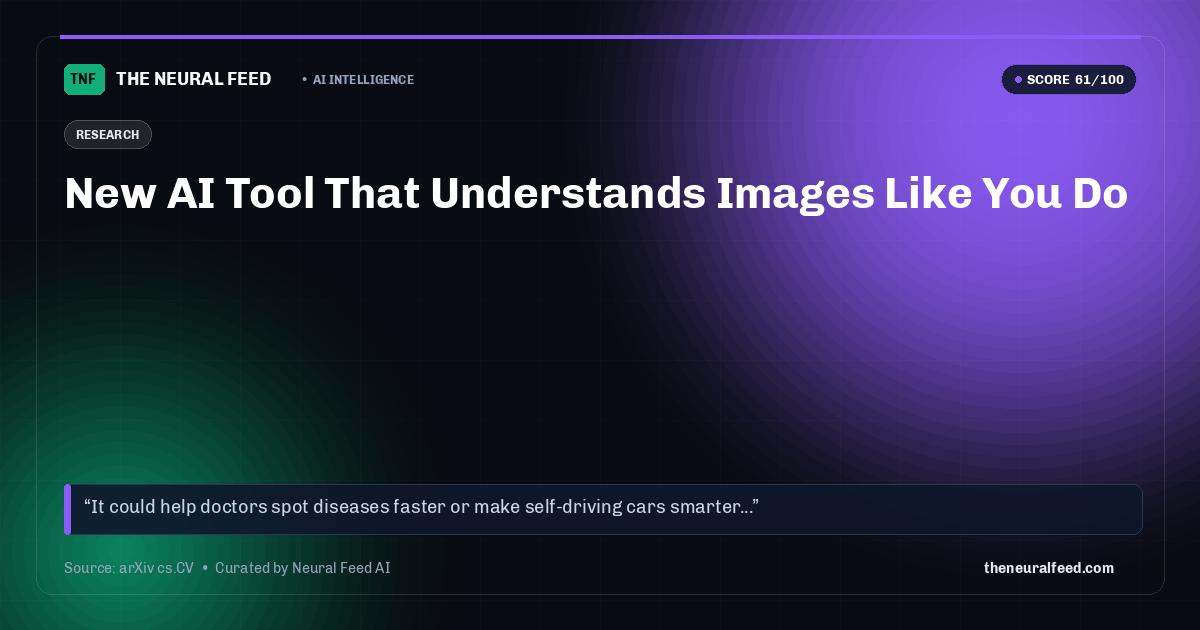Click THE NEURAL FEED brand name
Screen dimensions: 1200x630
(194, 79)
